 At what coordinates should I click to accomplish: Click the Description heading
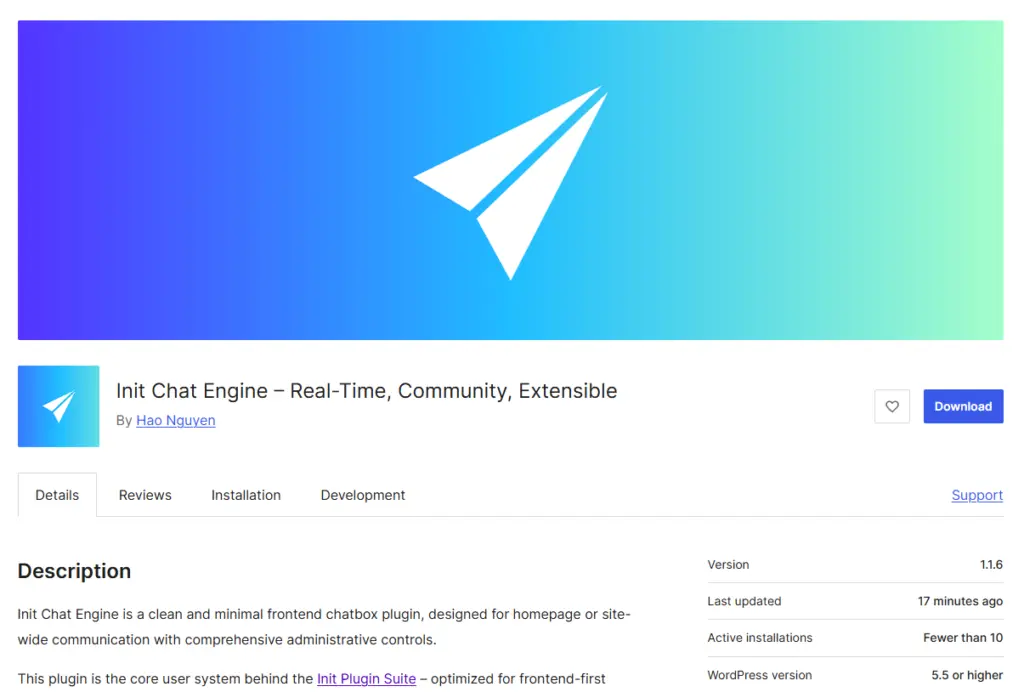click(x=74, y=571)
